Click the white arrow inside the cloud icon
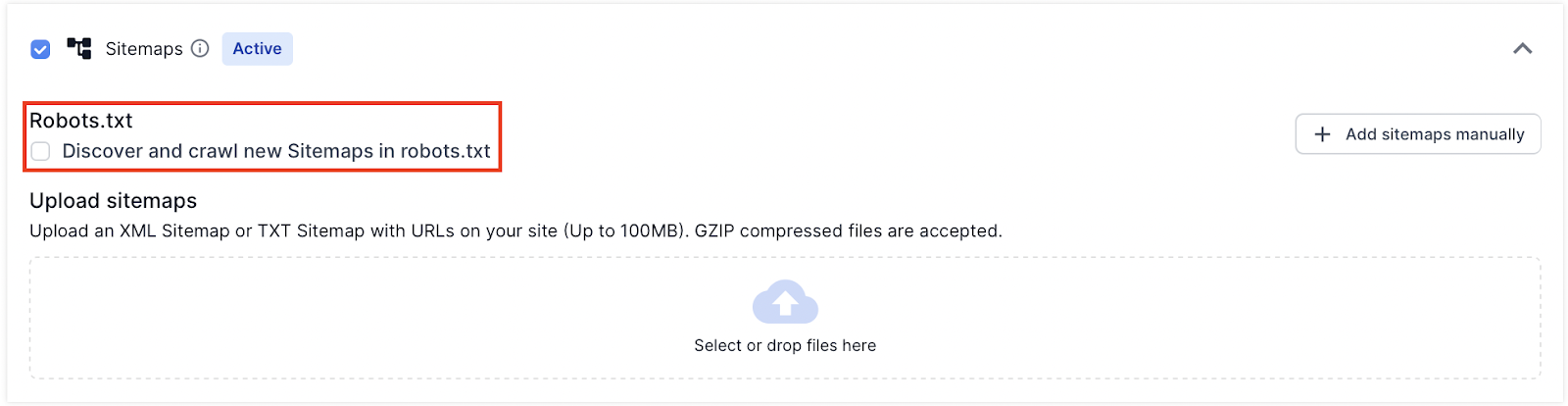The height and width of the screenshot is (406, 1568). point(785,305)
